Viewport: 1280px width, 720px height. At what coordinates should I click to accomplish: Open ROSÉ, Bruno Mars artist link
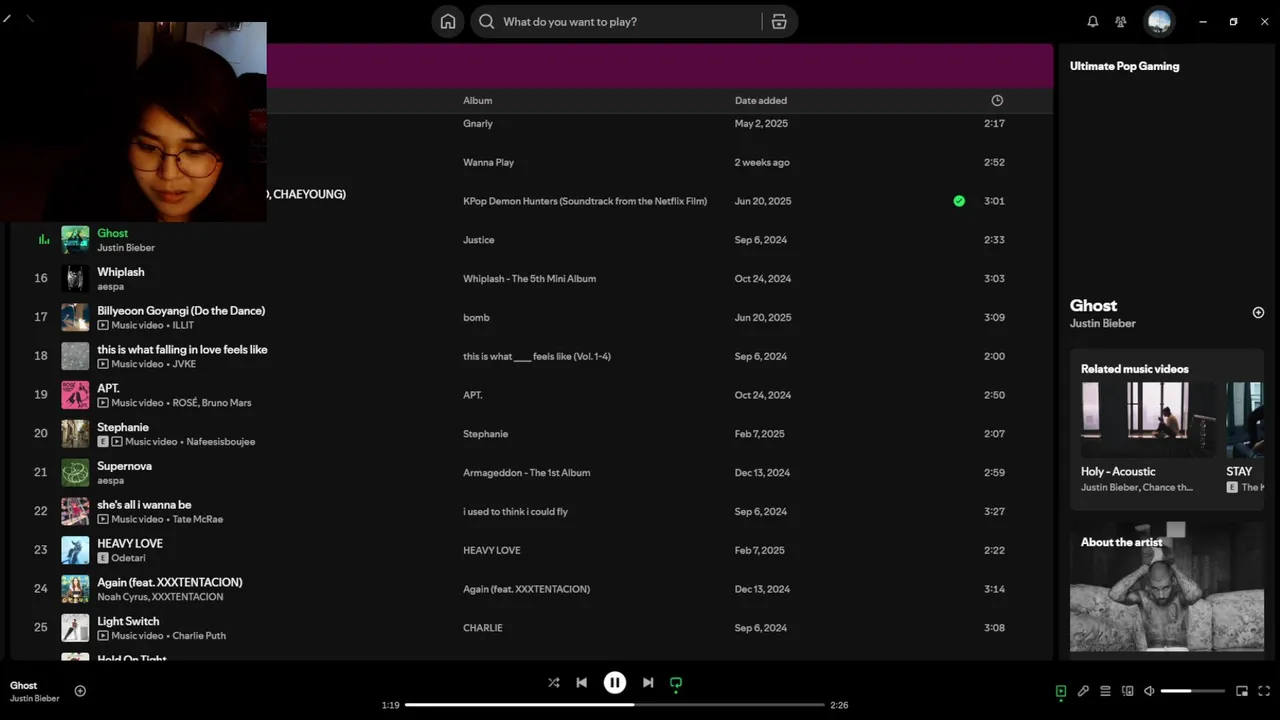tap(212, 403)
